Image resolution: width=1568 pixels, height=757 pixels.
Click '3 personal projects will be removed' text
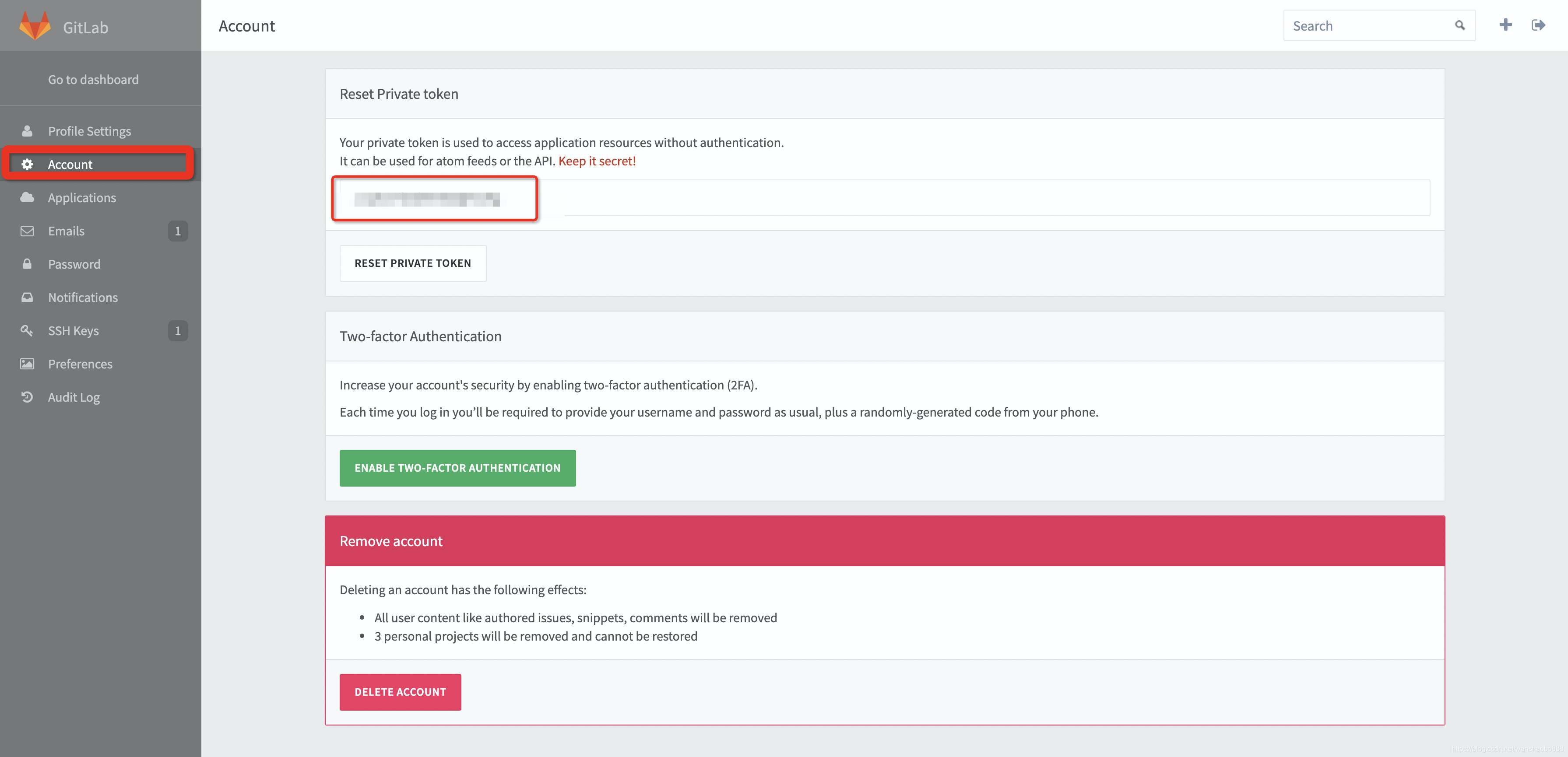(536, 636)
